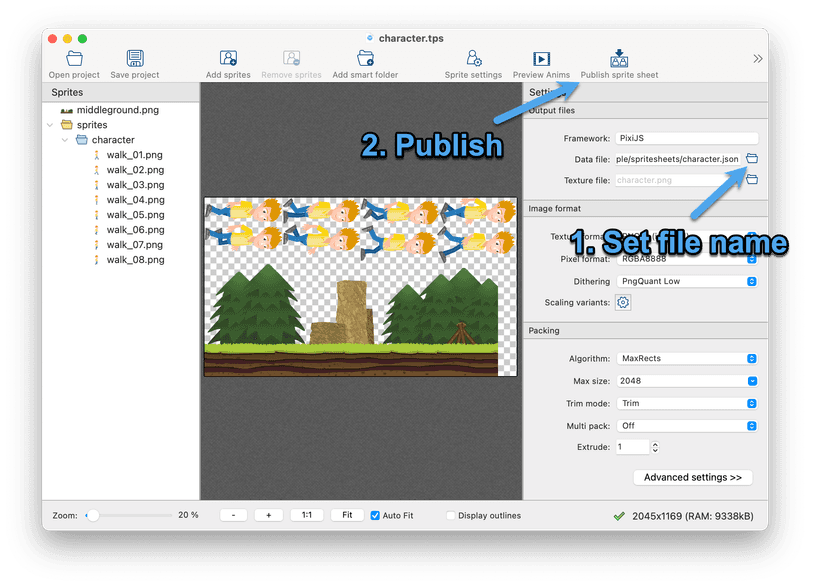Save the project via the Save project icon
832x586 pixels.
point(134,58)
